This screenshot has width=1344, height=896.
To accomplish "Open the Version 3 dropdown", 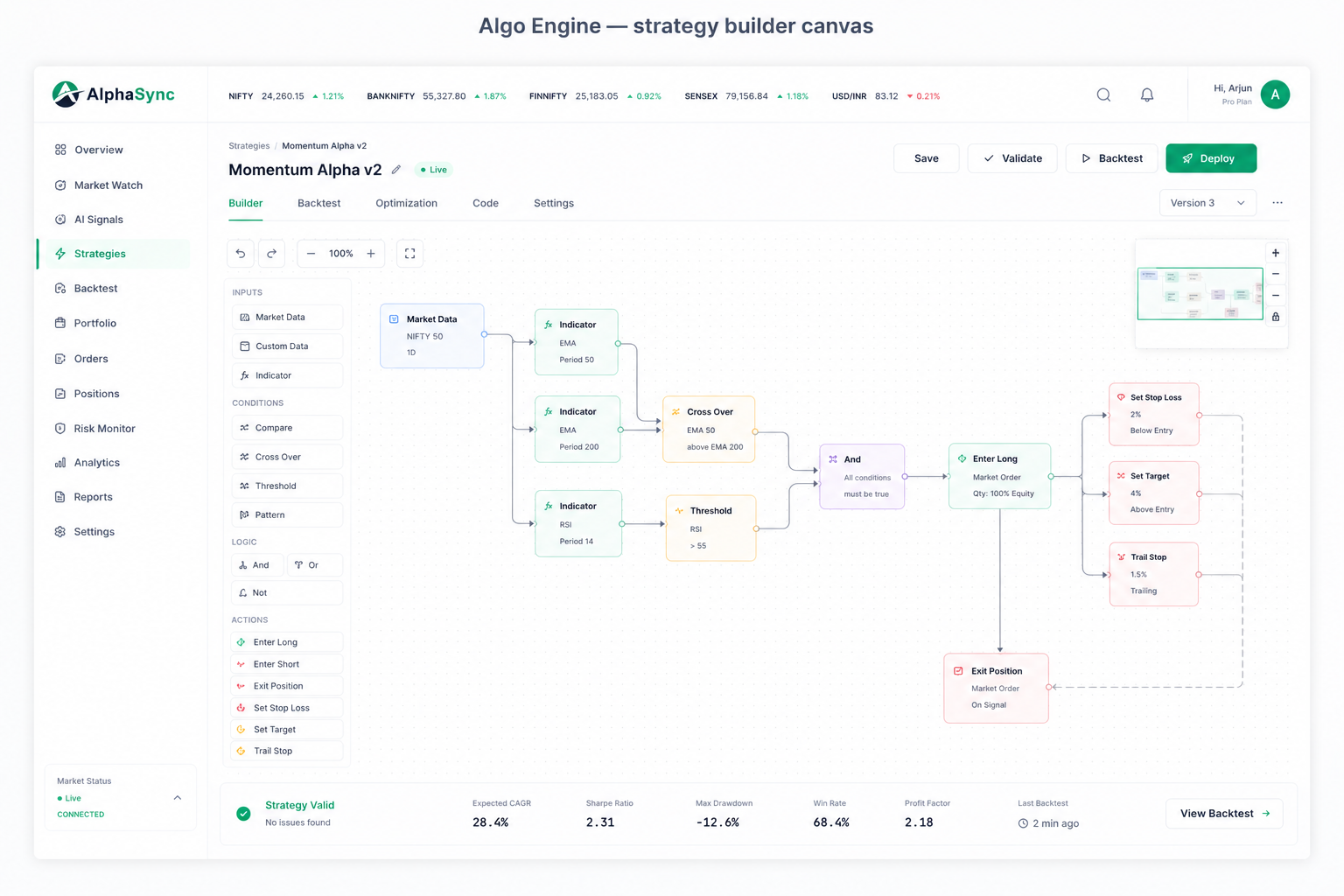I will (x=1207, y=203).
